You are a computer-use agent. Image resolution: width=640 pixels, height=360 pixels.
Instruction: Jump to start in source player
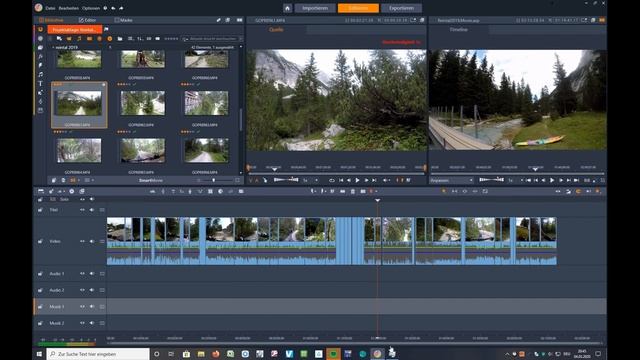point(341,180)
